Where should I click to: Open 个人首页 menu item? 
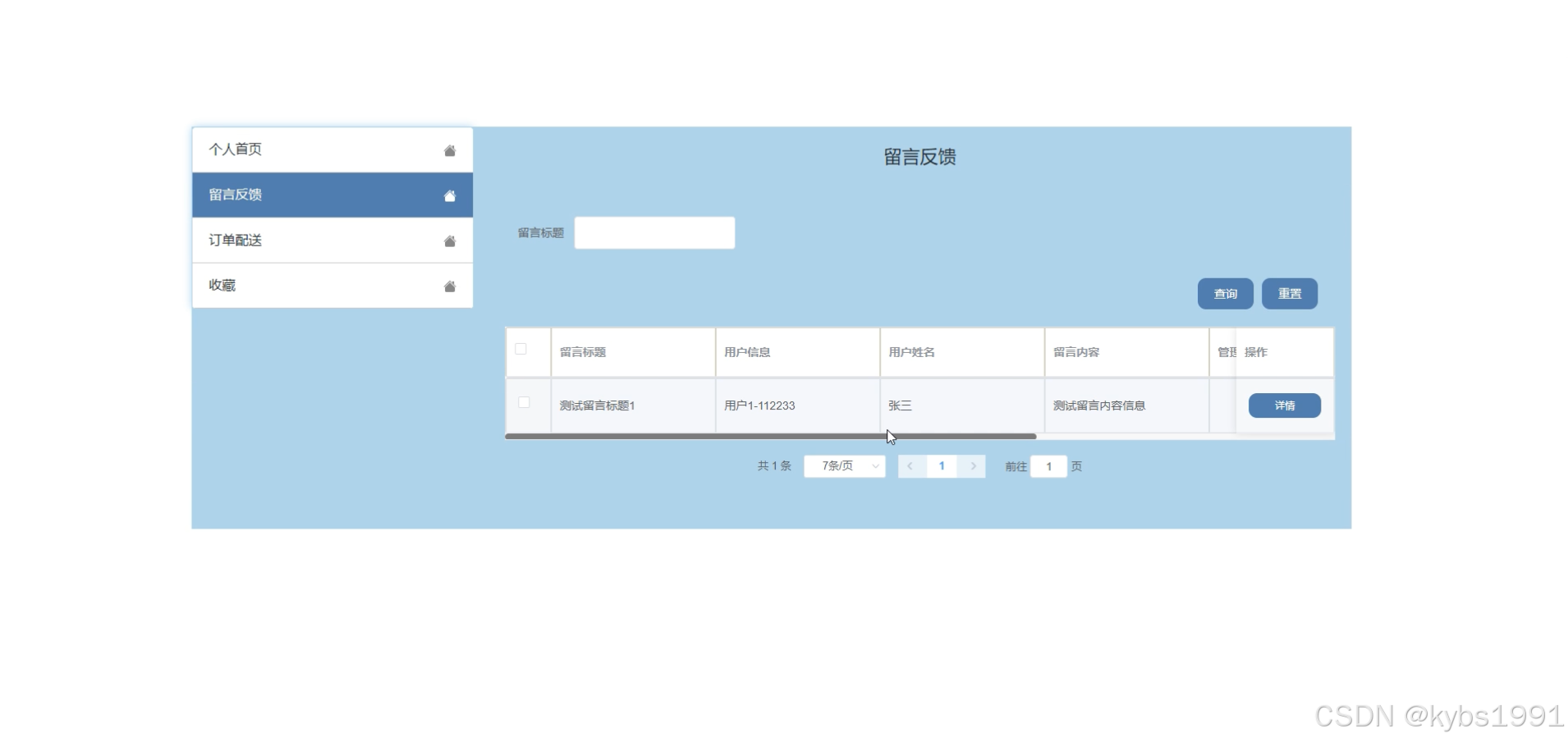332,149
